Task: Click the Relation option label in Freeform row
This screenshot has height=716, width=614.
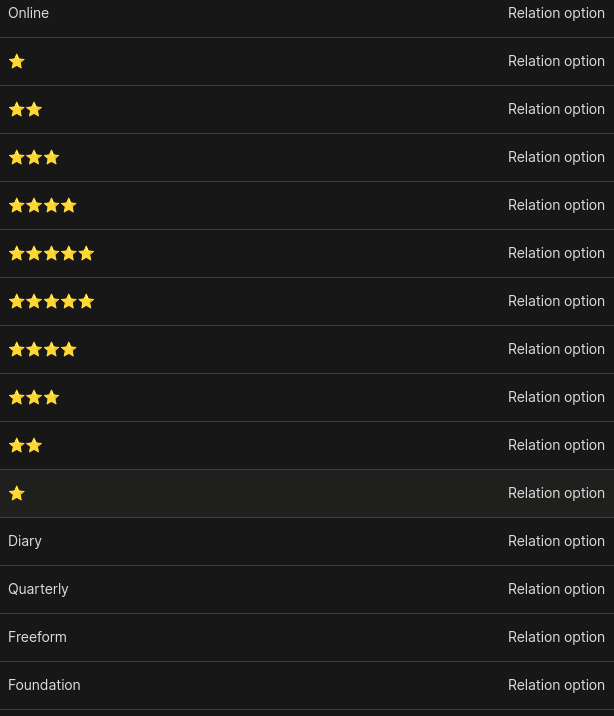Action: (556, 637)
